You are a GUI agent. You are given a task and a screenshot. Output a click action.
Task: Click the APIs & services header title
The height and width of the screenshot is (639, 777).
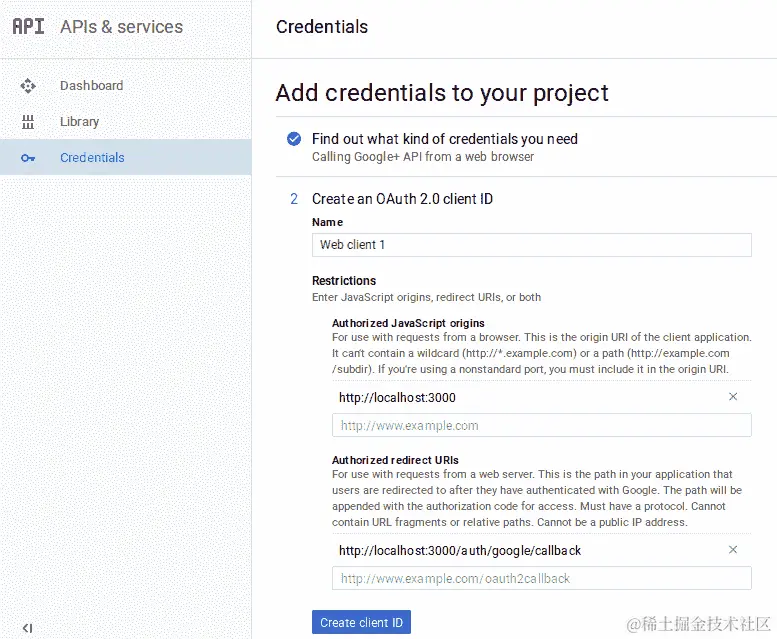click(x=121, y=27)
